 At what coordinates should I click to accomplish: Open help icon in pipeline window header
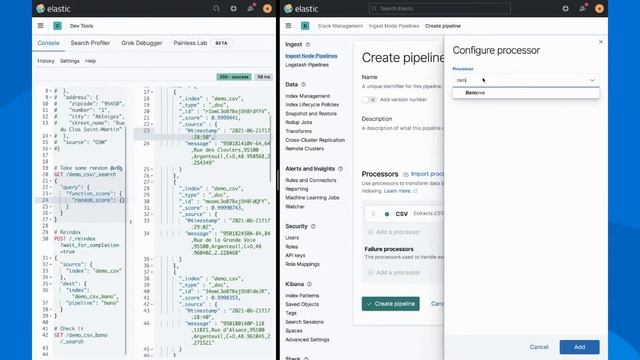pos(565,9)
